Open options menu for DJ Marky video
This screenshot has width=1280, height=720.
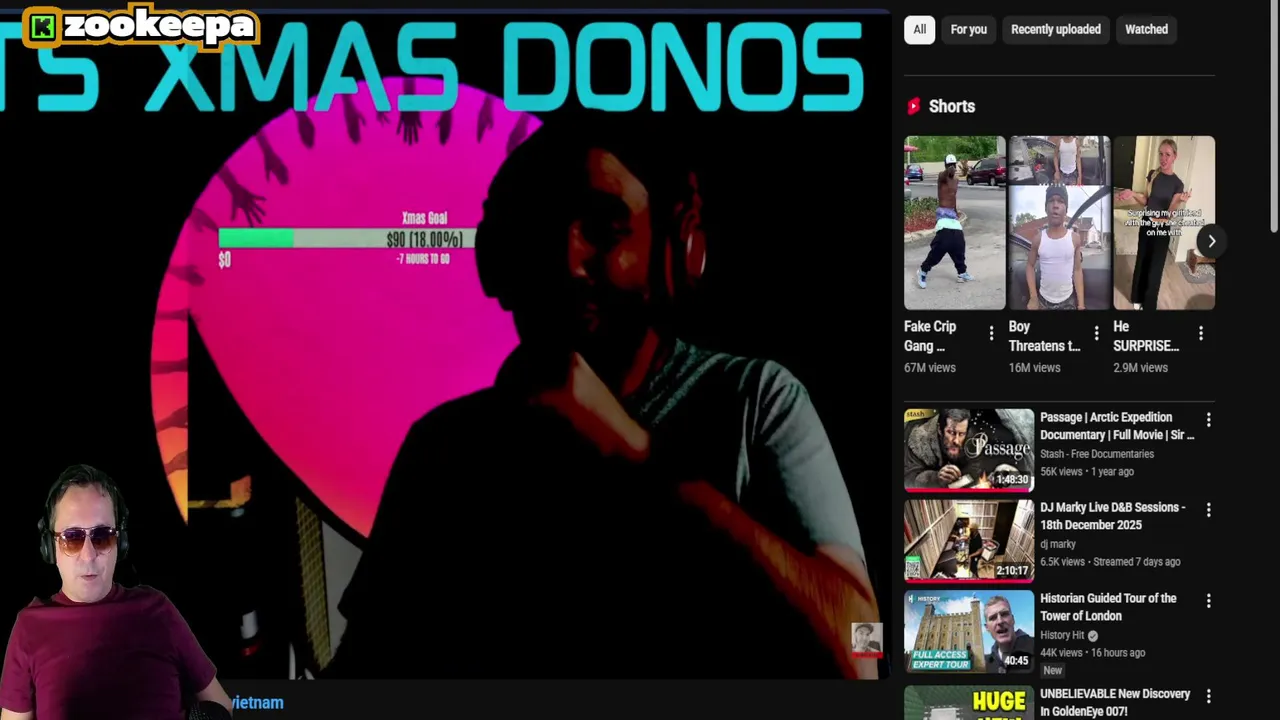[x=1208, y=510]
